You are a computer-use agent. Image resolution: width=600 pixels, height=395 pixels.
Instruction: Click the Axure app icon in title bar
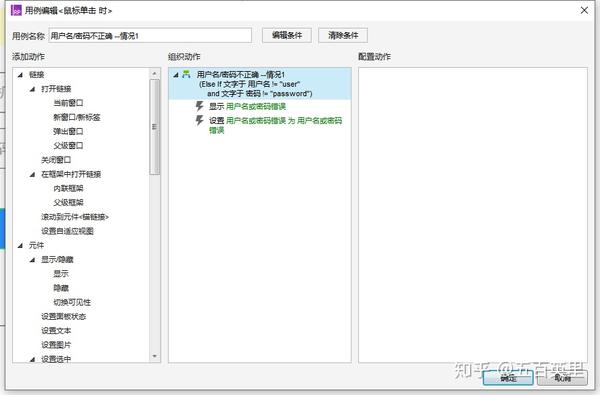(16, 10)
